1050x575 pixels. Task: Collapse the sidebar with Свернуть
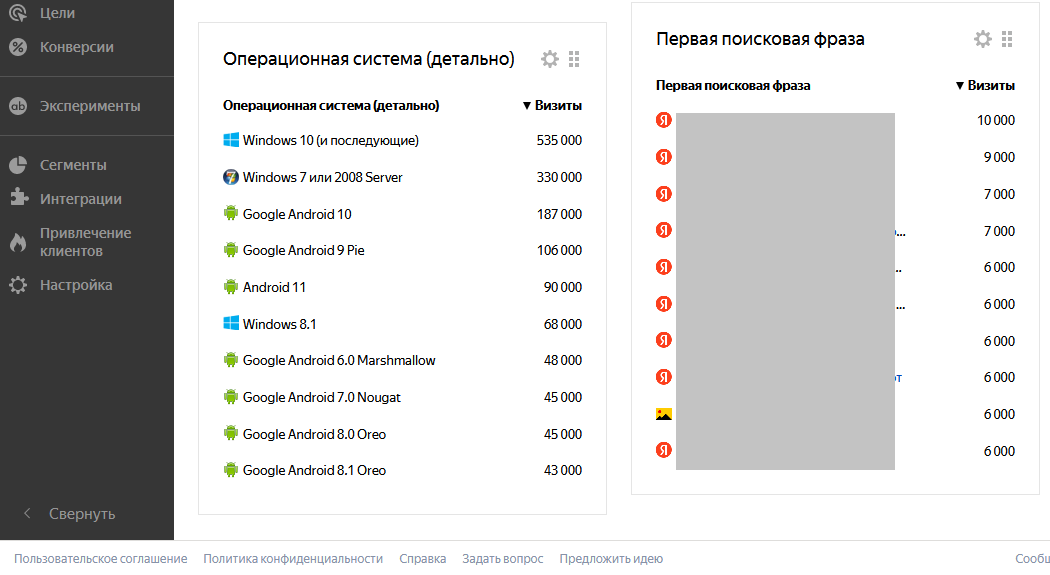coord(82,514)
